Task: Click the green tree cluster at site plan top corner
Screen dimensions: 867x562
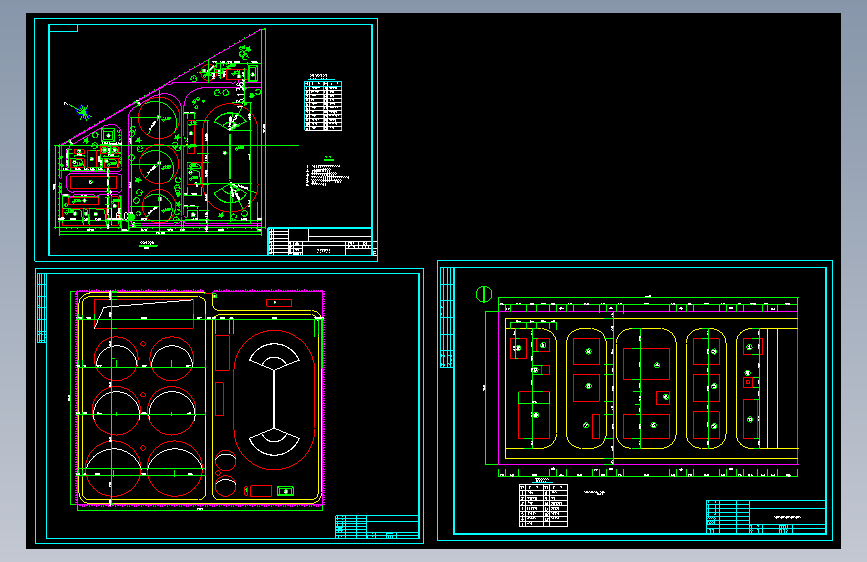Action: pyautogui.click(x=244, y=52)
